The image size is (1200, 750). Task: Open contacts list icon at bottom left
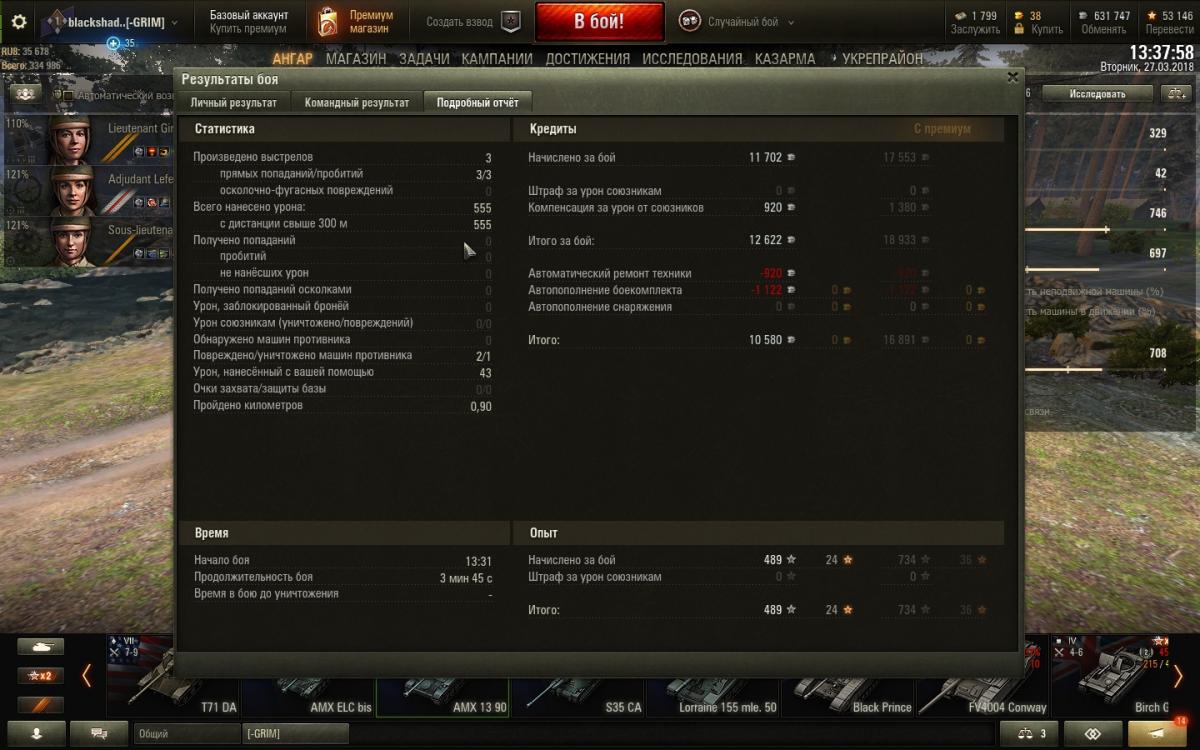tap(36, 733)
